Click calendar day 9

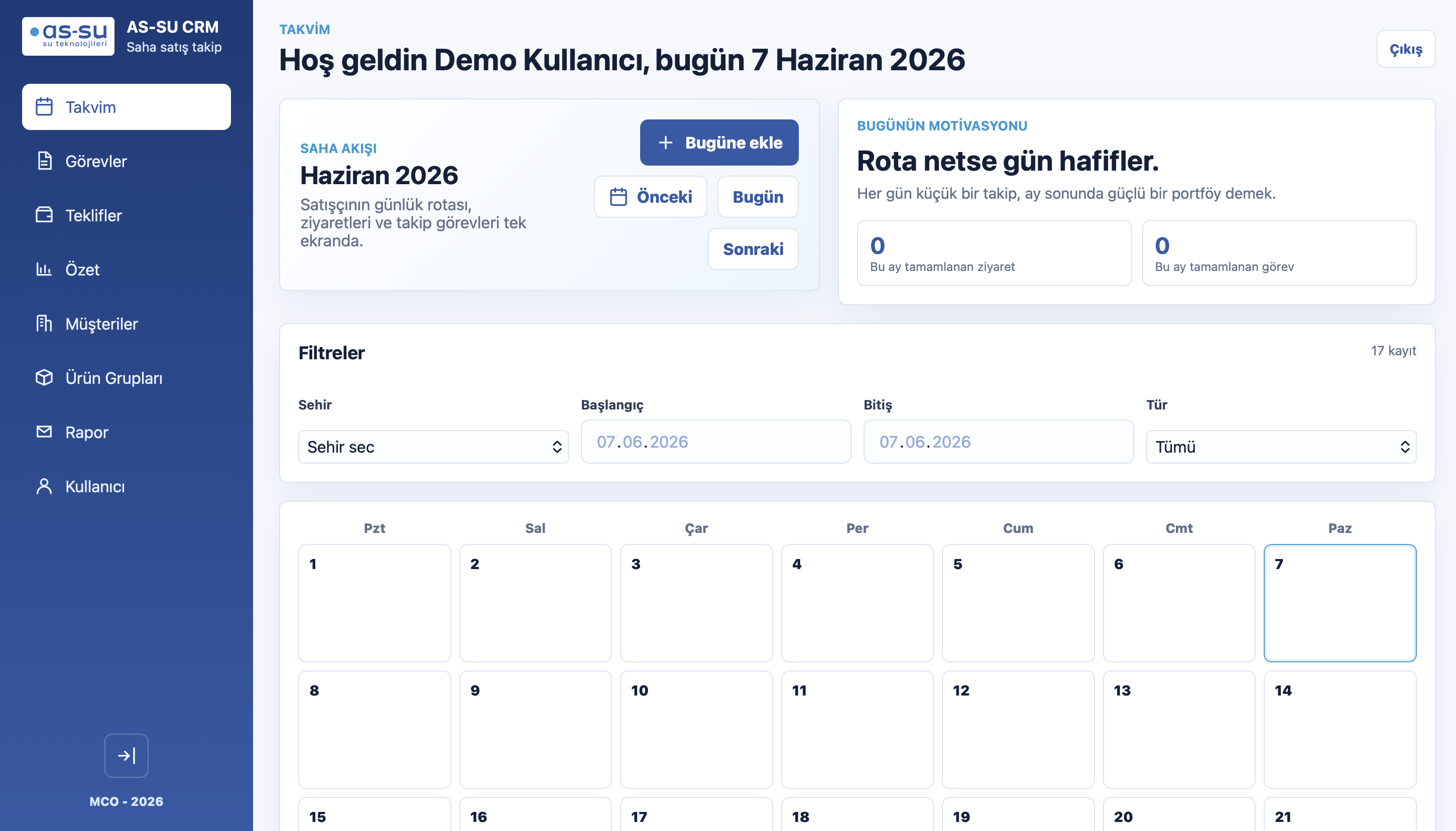pos(536,730)
